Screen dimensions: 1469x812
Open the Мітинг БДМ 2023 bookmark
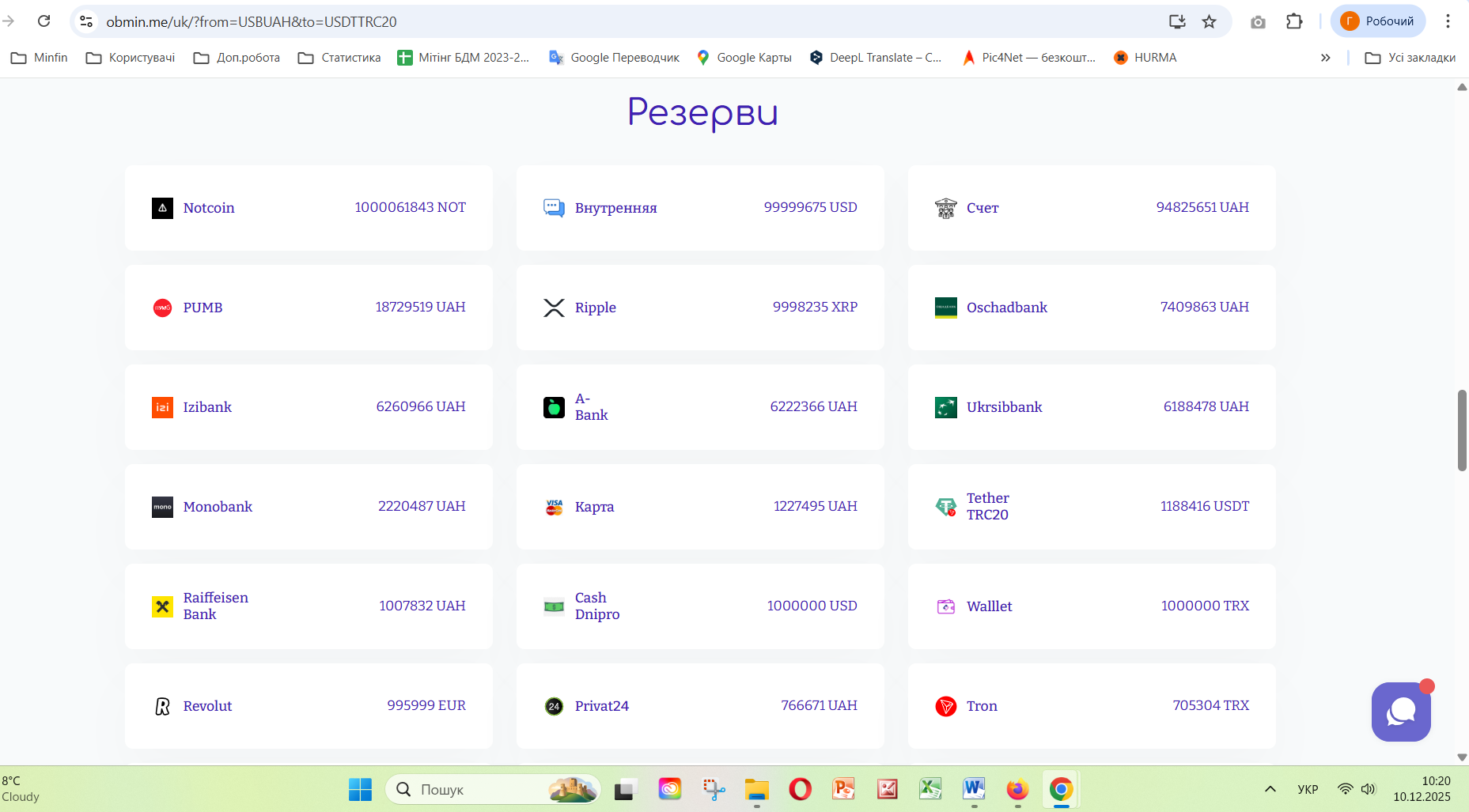[x=464, y=58]
